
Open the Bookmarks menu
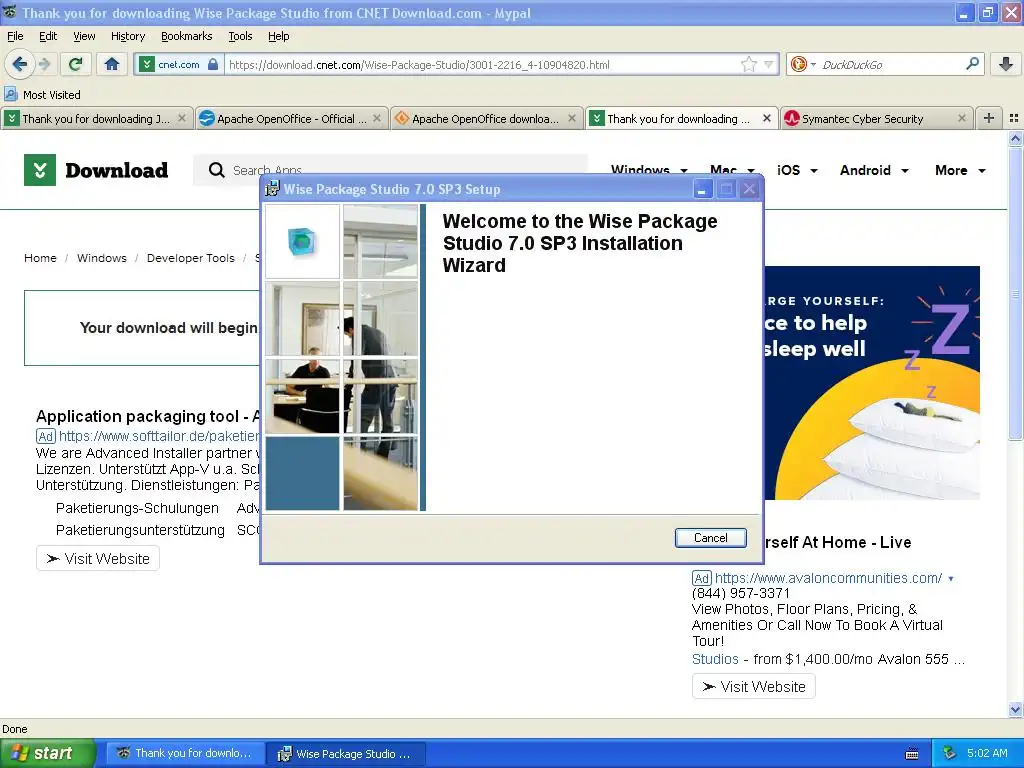pos(186,36)
